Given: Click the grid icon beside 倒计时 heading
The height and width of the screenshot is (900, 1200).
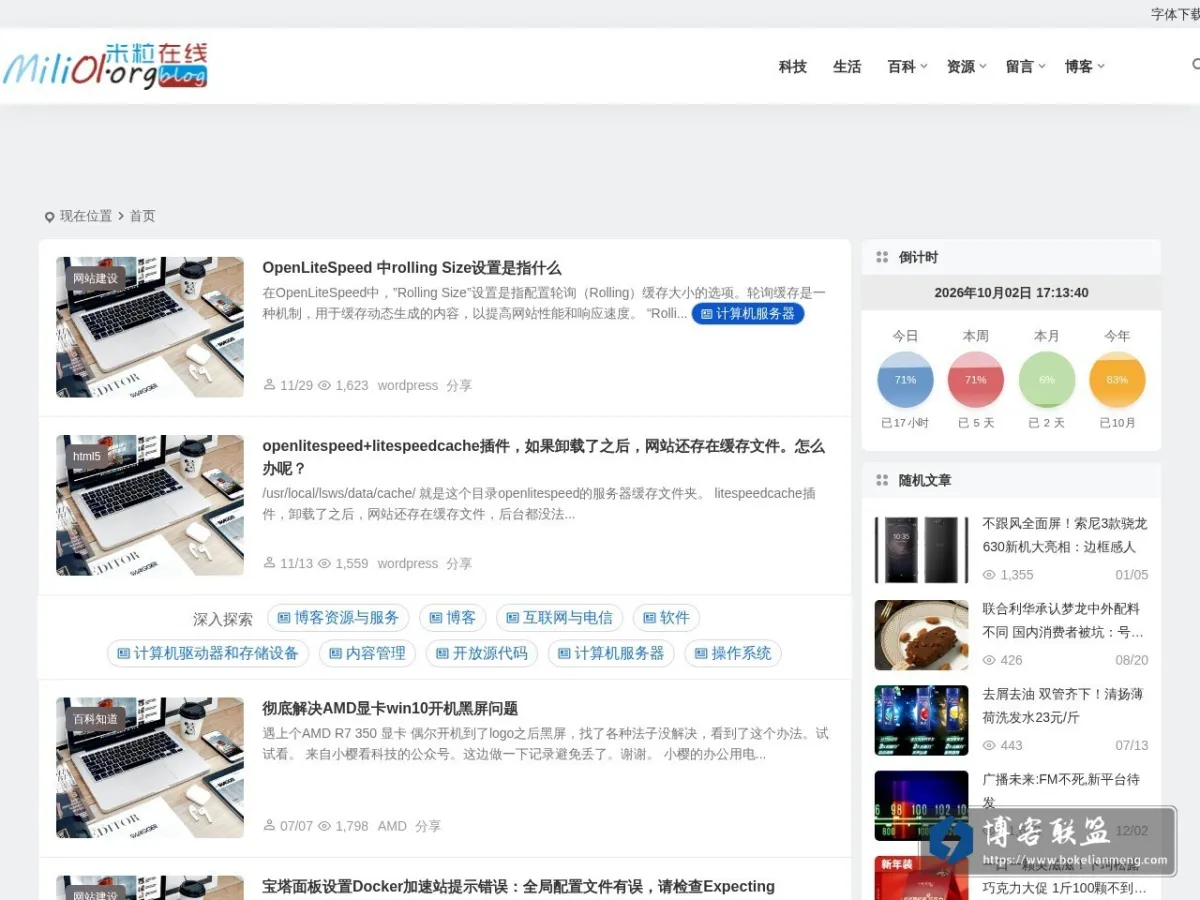Looking at the screenshot, I should 882,257.
